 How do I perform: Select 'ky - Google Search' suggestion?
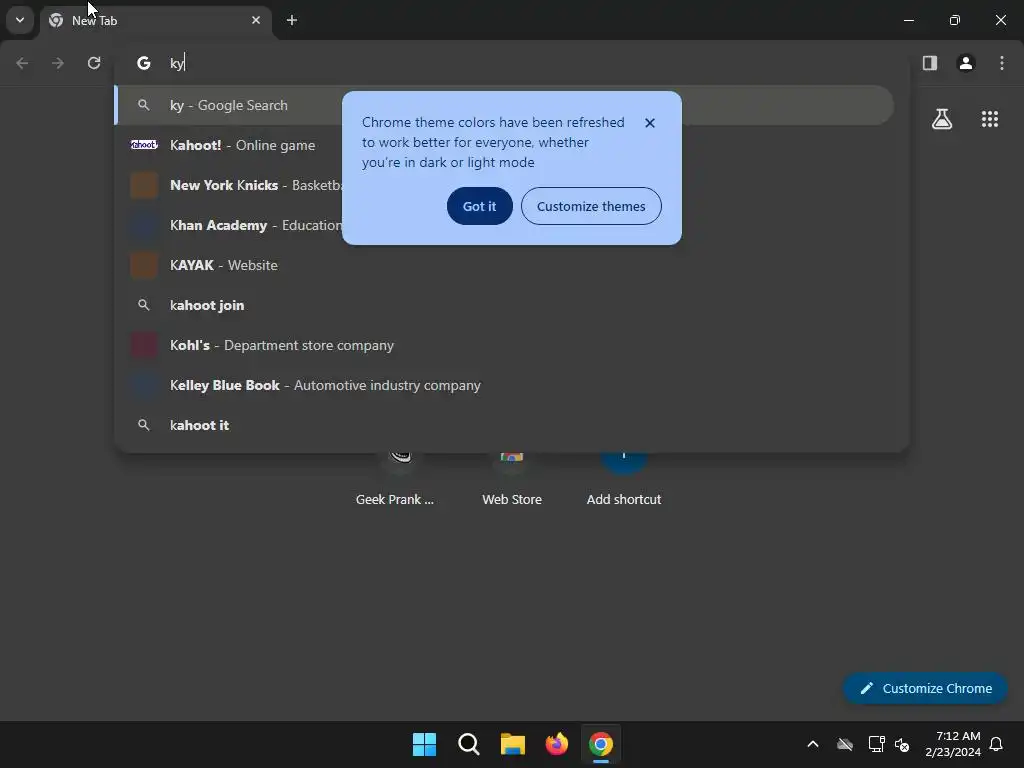click(x=504, y=105)
